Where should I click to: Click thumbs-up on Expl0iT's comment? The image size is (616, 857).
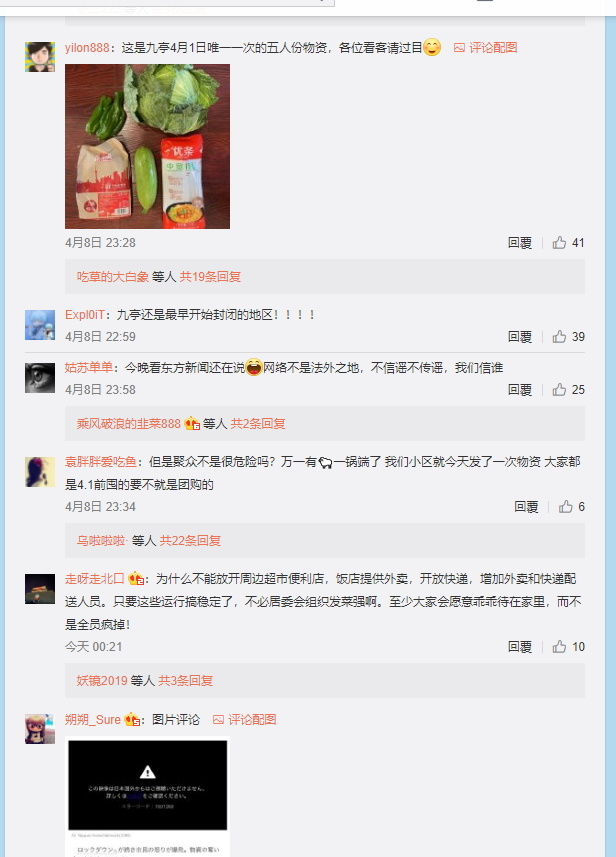559,337
